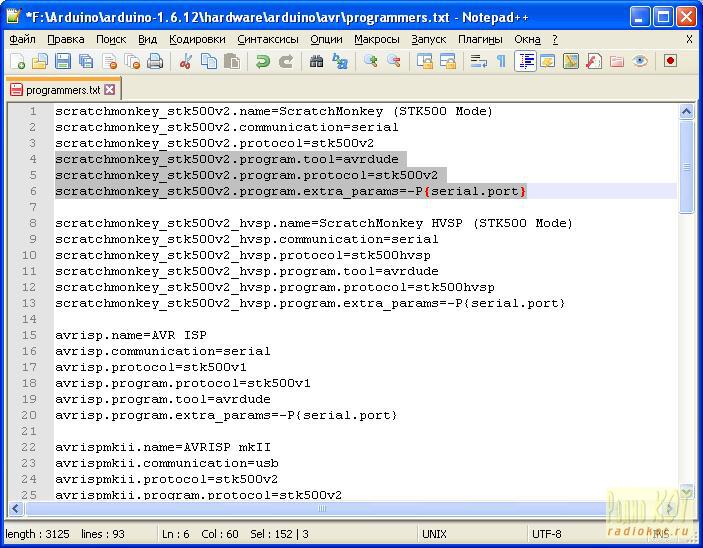
Task: Toggle synchronized vertical scrolling icon
Action: click(x=425, y=61)
